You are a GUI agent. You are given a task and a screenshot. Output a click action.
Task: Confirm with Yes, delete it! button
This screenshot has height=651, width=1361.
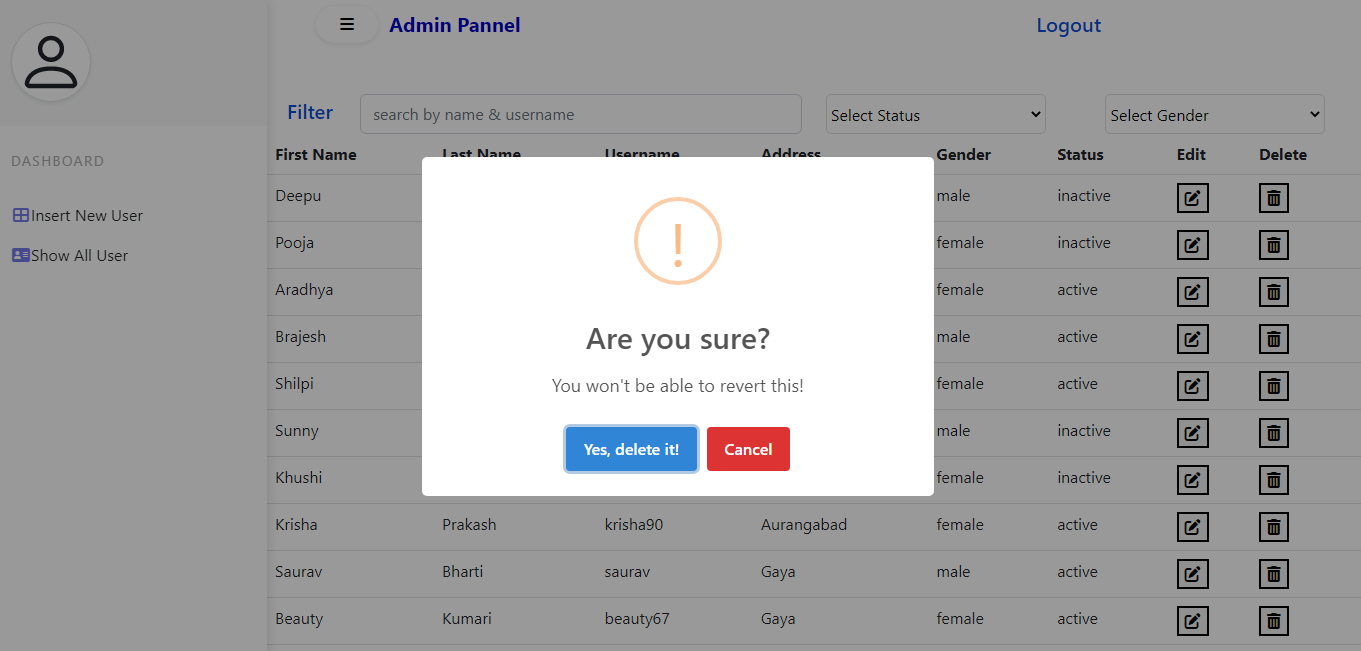[631, 449]
